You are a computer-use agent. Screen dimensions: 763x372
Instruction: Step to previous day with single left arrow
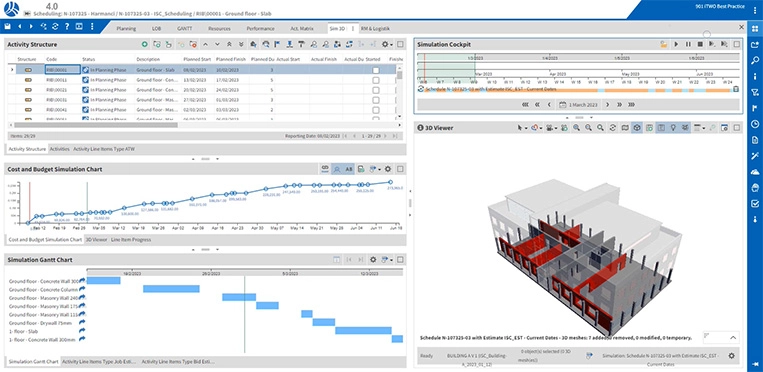(549, 105)
